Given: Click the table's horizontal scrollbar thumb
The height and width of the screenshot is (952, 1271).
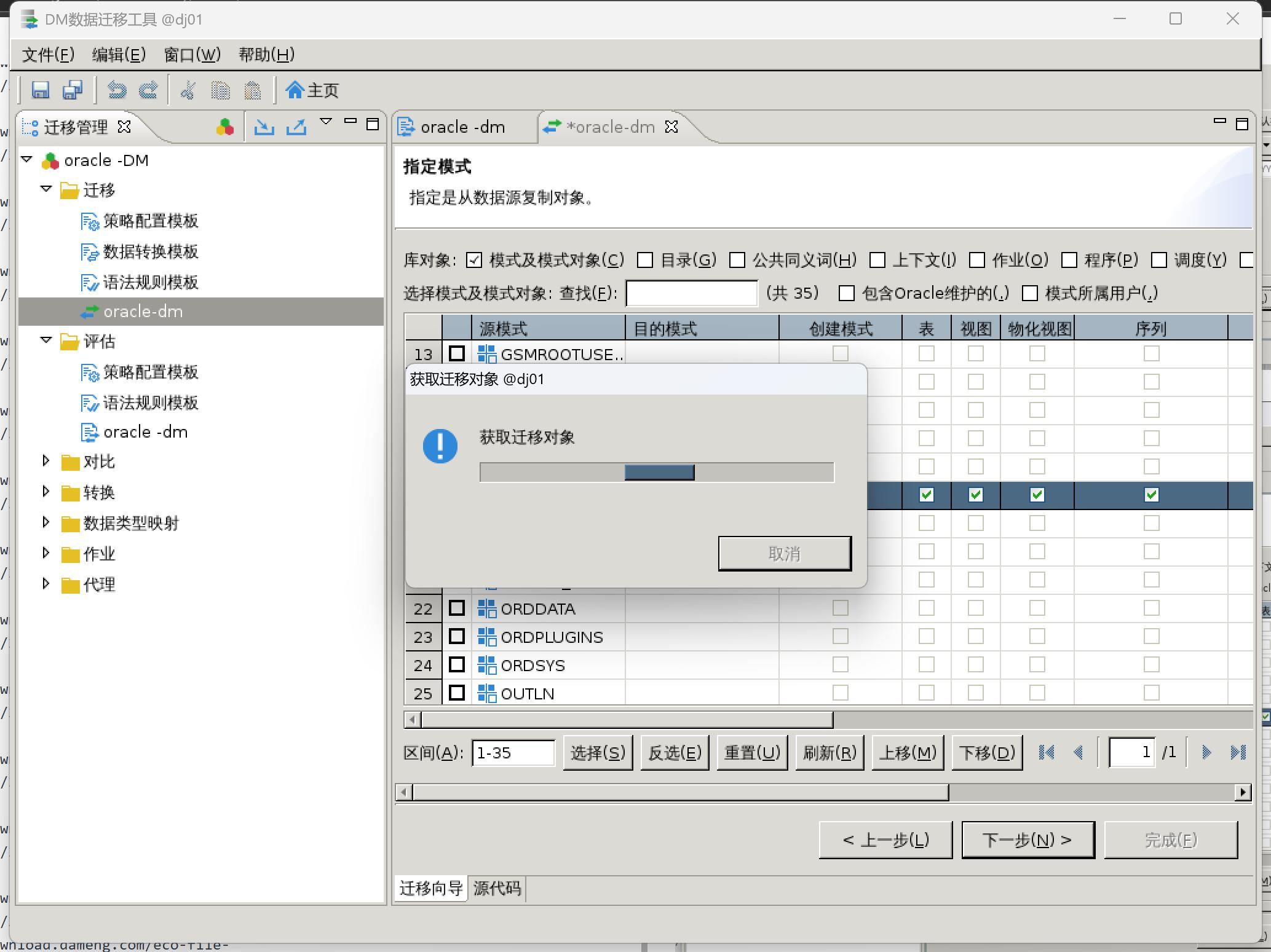Looking at the screenshot, I should [626, 720].
